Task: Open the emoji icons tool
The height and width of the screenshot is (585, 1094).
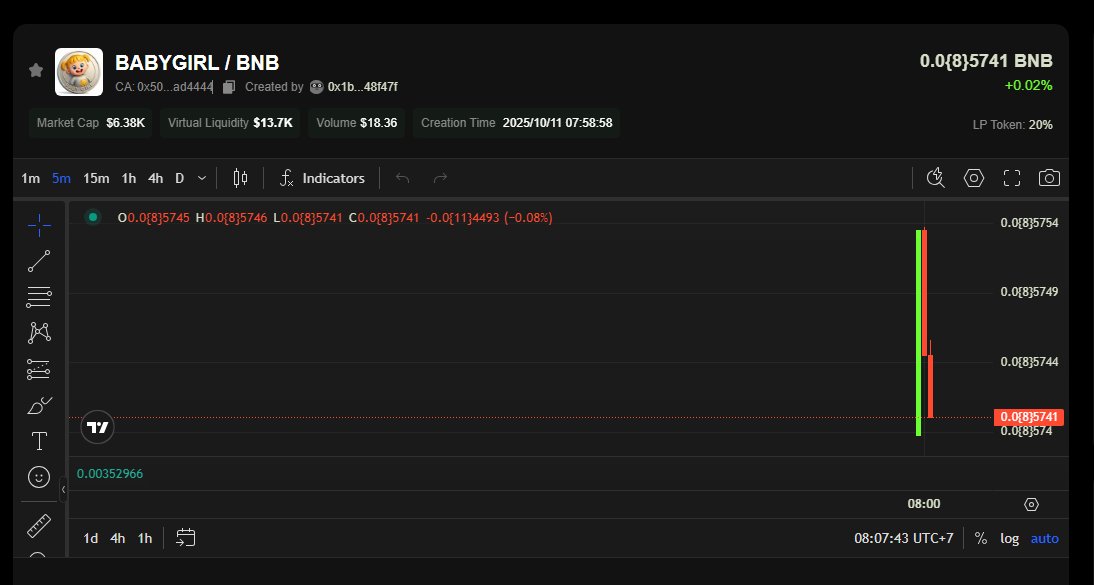Action: point(39,477)
